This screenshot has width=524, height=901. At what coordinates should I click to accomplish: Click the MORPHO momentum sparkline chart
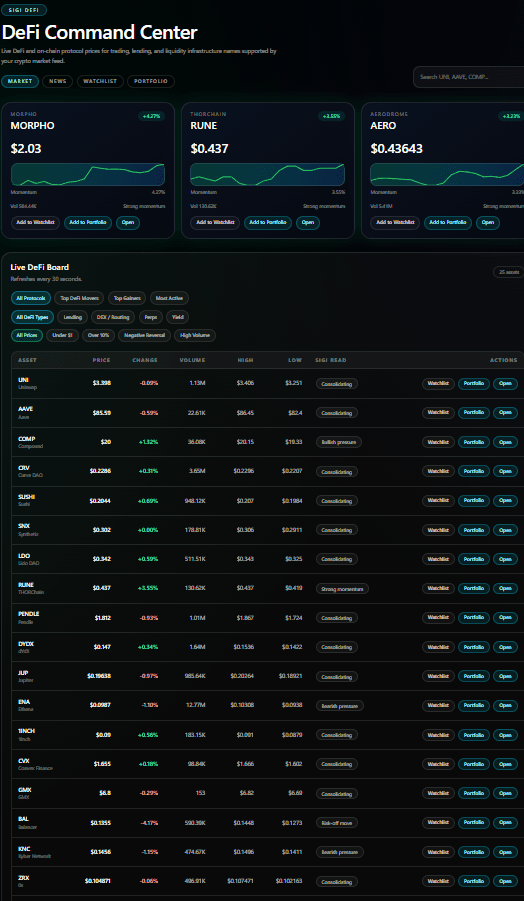pyautogui.click(x=88, y=175)
